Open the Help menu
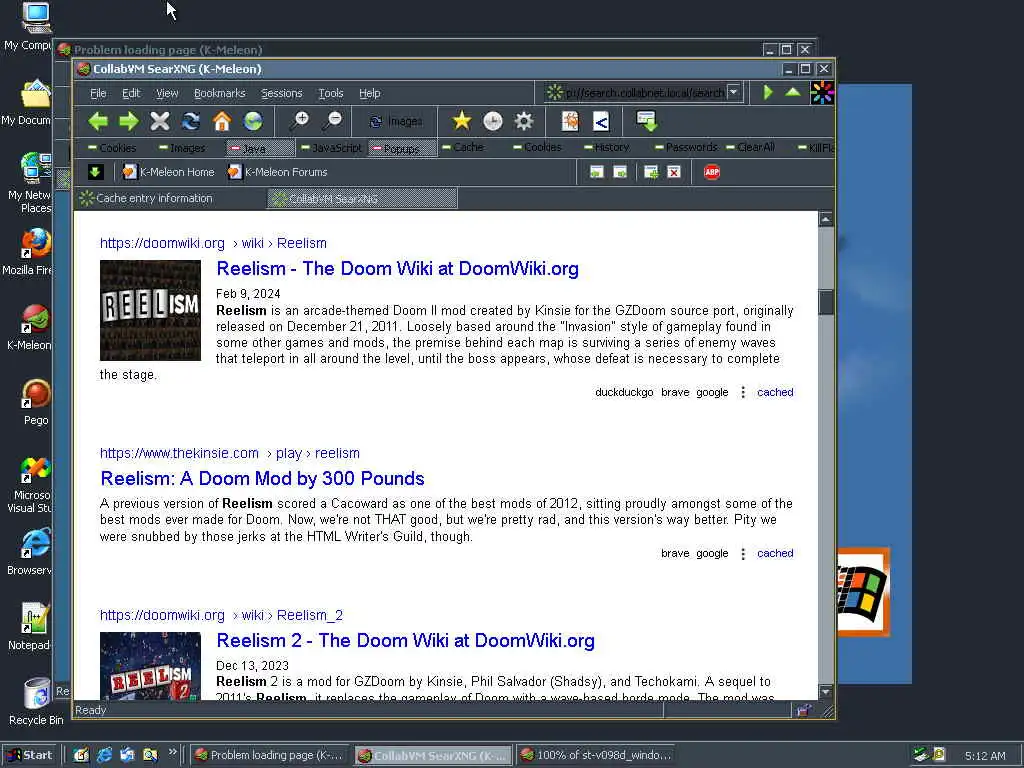1024x768 pixels. (370, 93)
